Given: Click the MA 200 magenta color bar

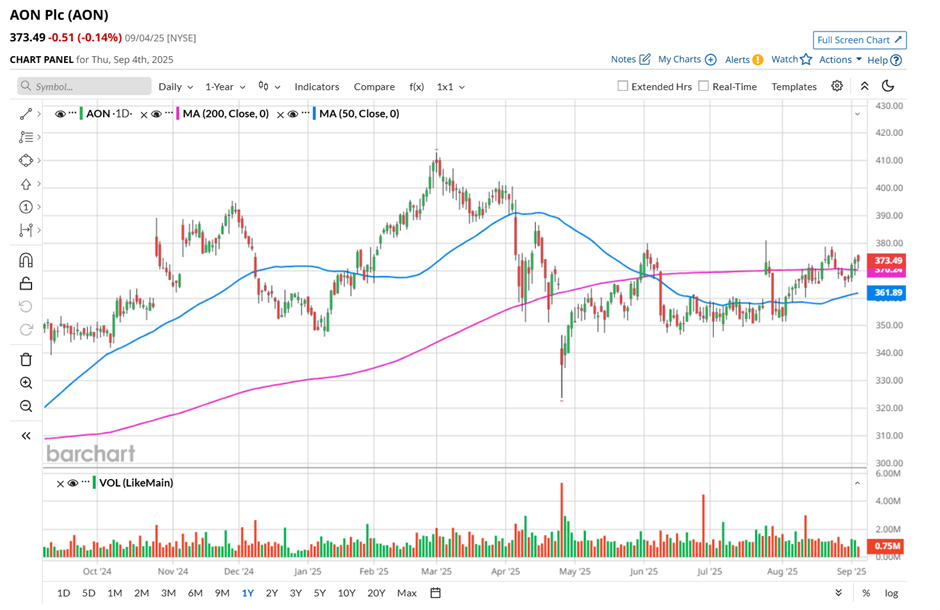Looking at the screenshot, I should [177, 114].
